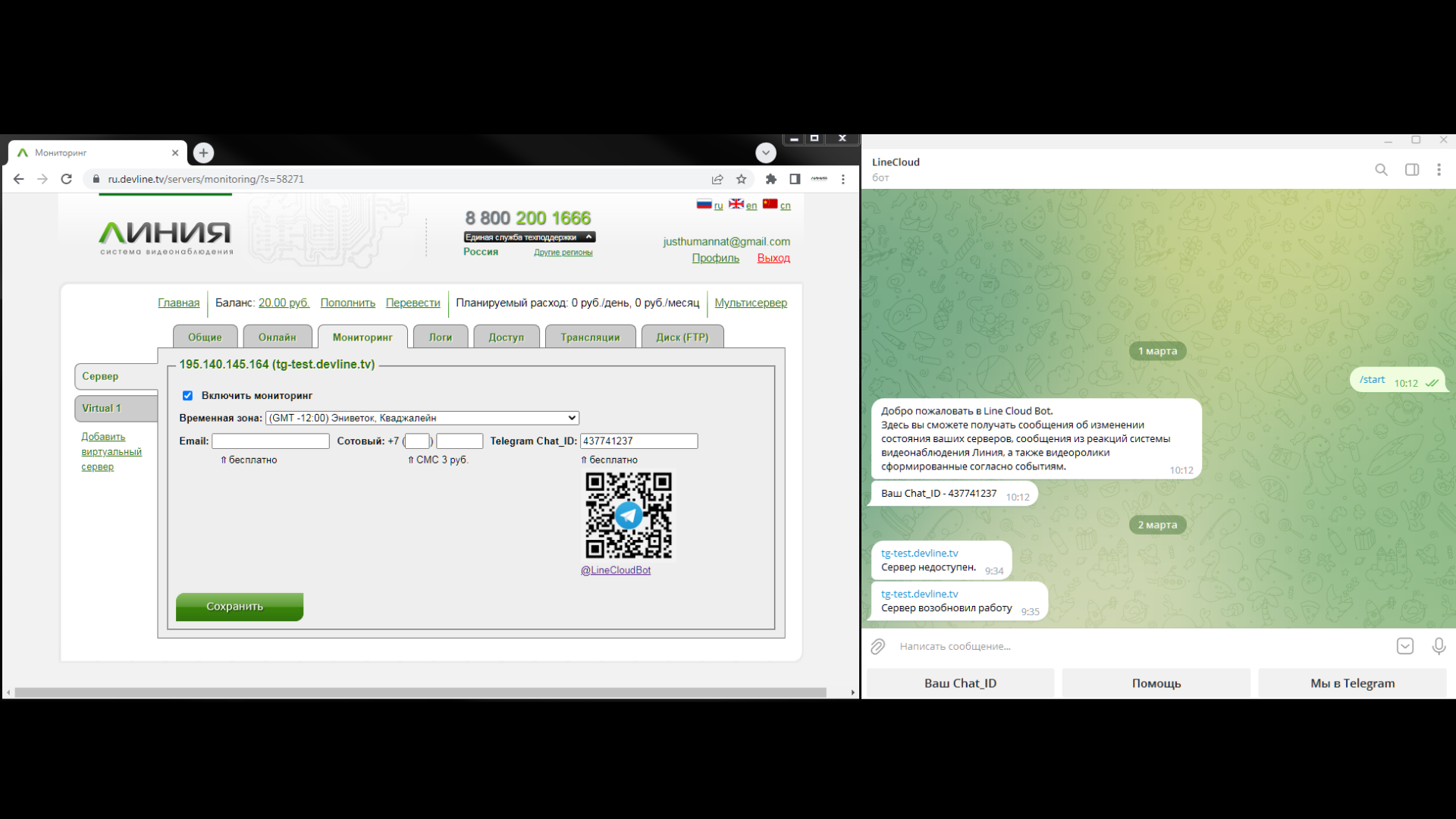Image resolution: width=1456 pixels, height=819 pixels.
Task: Follow the @LineCloudBot link
Action: click(x=615, y=570)
